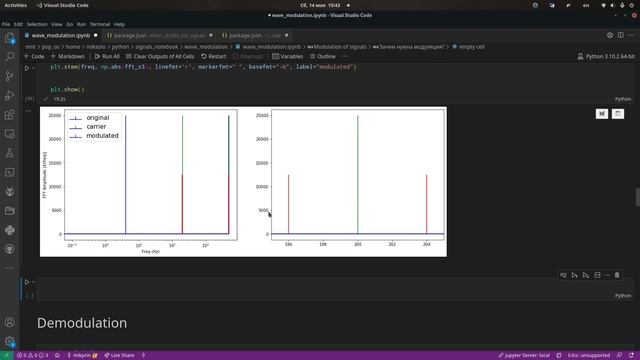Image resolution: width=640 pixels, height=360 pixels.
Task: Open run options dropdown beside plt.stem cell
Action: [x=33, y=68]
